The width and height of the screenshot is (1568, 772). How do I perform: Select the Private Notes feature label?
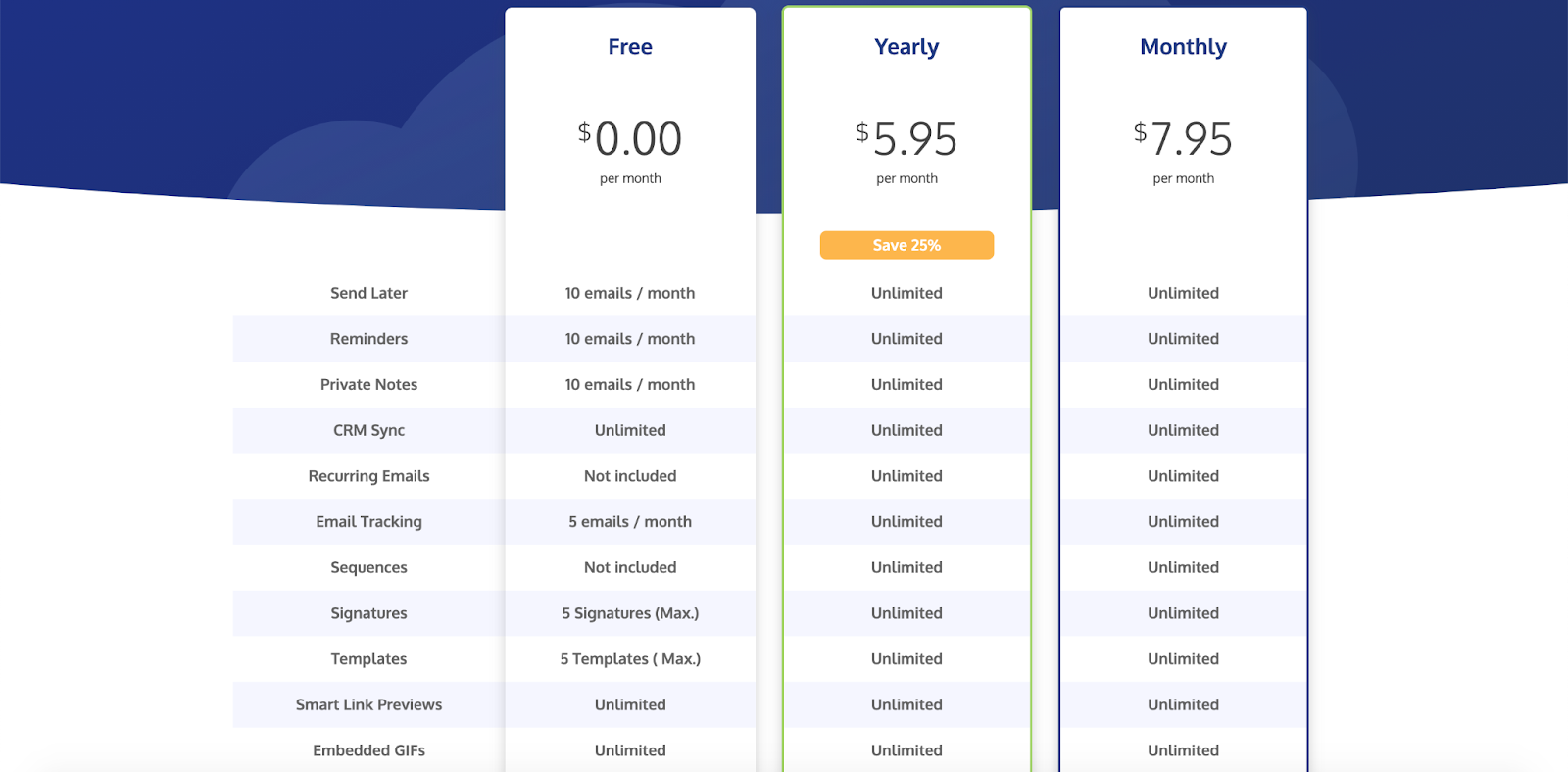pos(368,385)
